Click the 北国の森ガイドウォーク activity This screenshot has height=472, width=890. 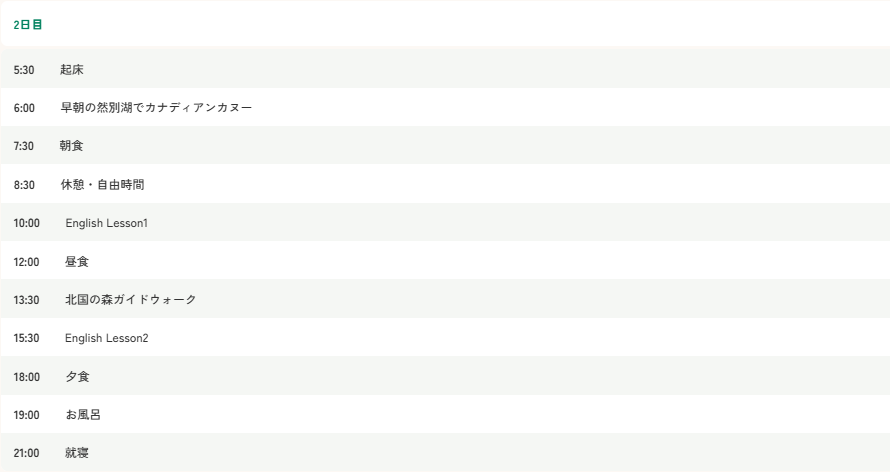[131, 300]
